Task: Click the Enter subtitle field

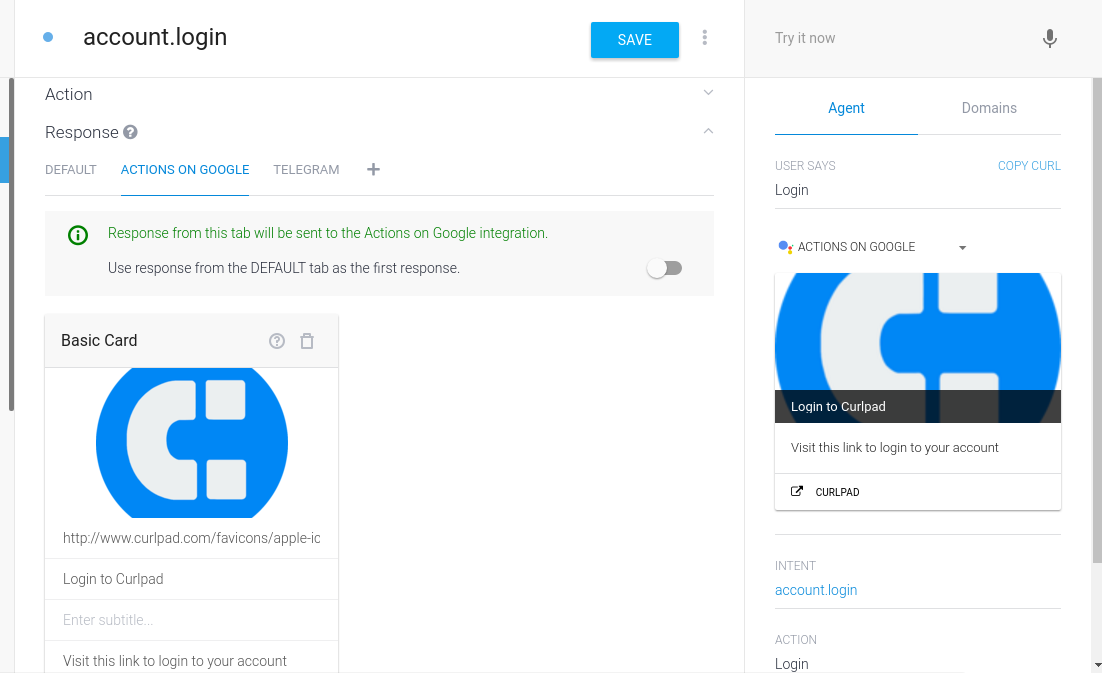Action: click(x=191, y=620)
